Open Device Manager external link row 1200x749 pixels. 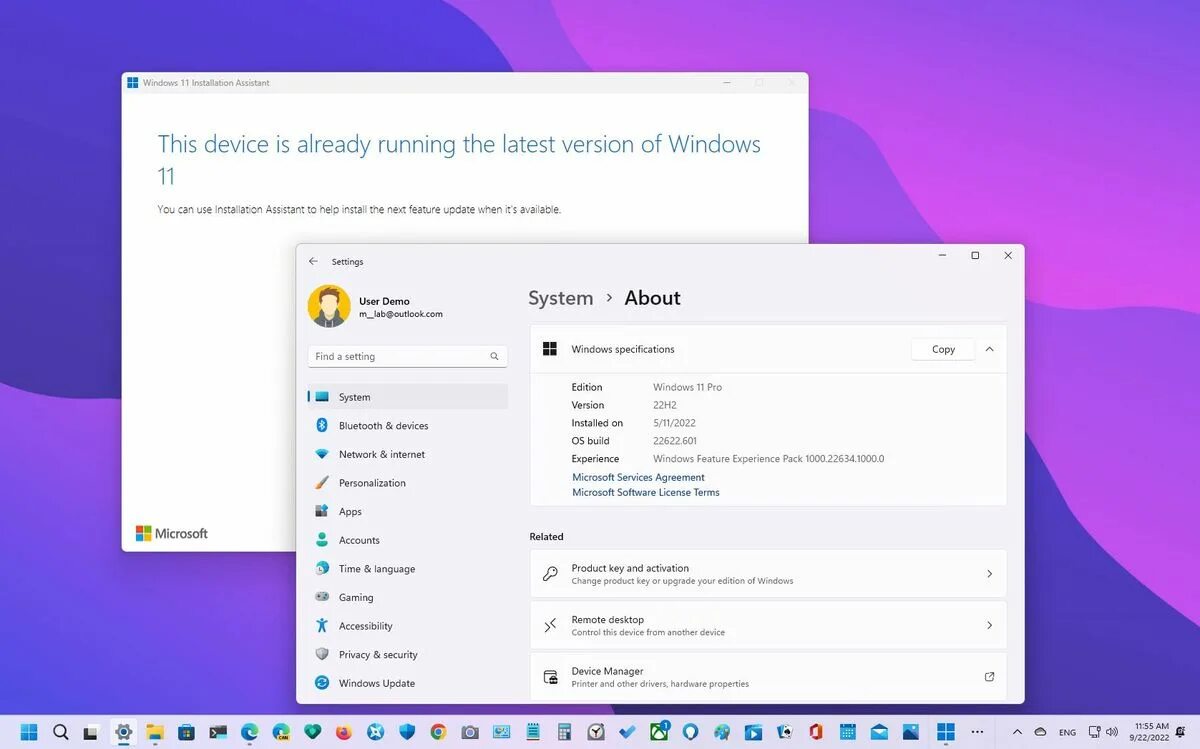point(768,677)
